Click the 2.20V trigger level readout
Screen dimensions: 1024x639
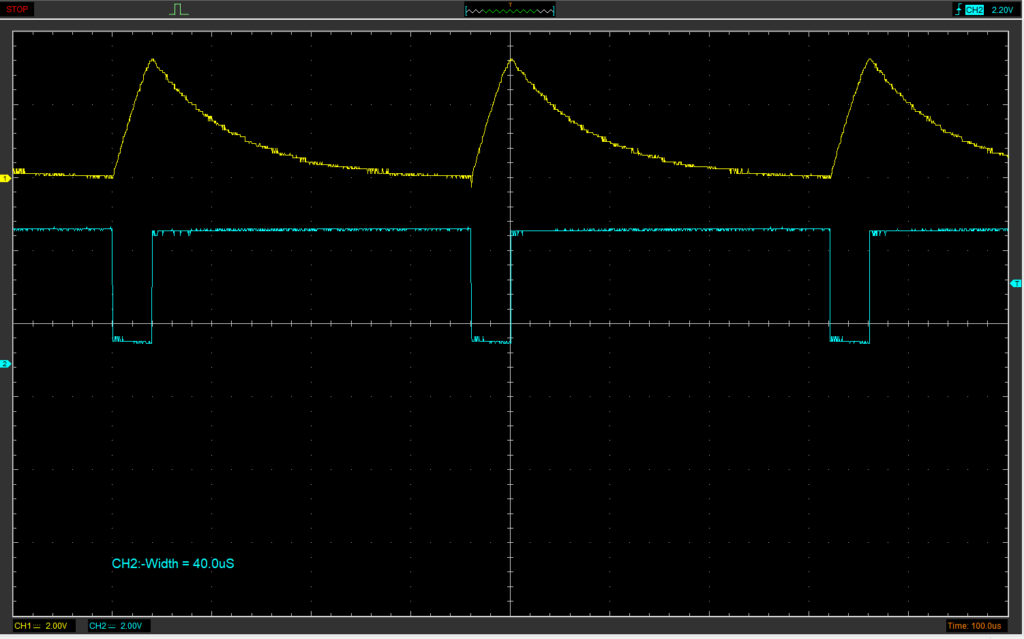pos(1003,10)
